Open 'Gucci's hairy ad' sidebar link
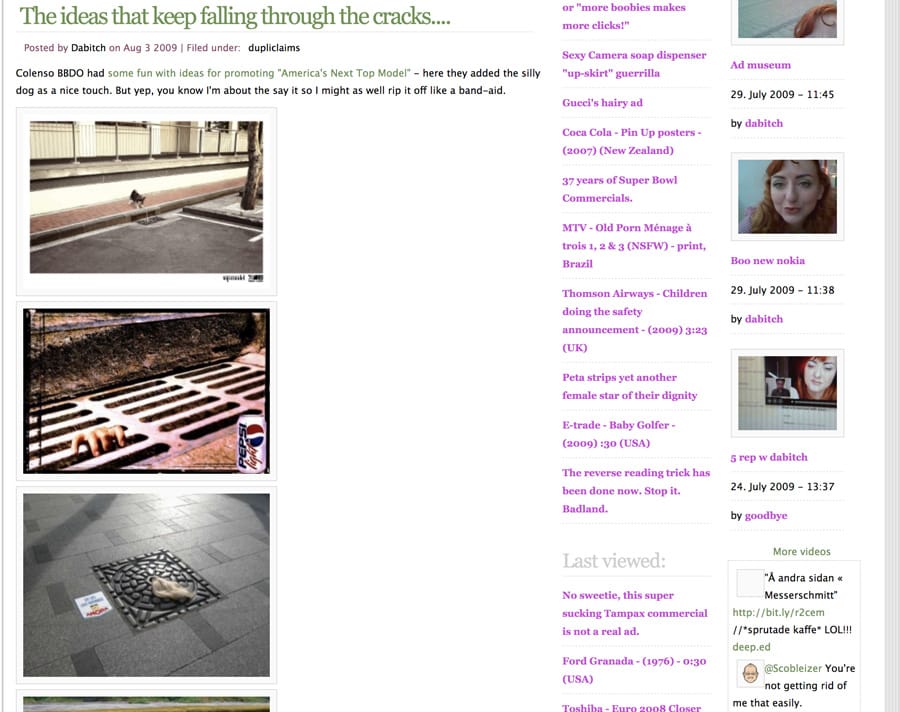Image resolution: width=900 pixels, height=712 pixels. coord(602,103)
